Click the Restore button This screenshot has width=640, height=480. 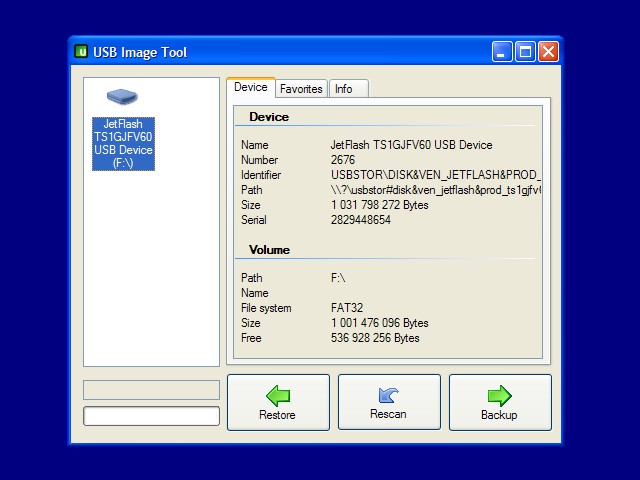[278, 402]
